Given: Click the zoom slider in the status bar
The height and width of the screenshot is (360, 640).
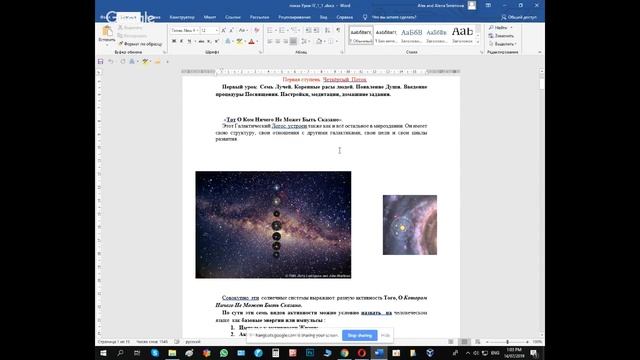Looking at the screenshot, I should [x=507, y=342].
